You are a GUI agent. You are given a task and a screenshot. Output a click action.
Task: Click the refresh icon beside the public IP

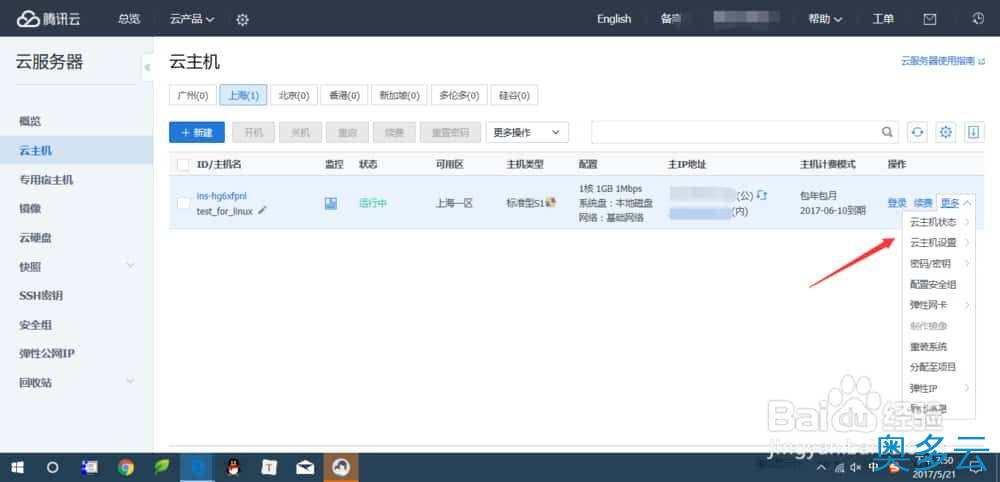(x=761, y=195)
